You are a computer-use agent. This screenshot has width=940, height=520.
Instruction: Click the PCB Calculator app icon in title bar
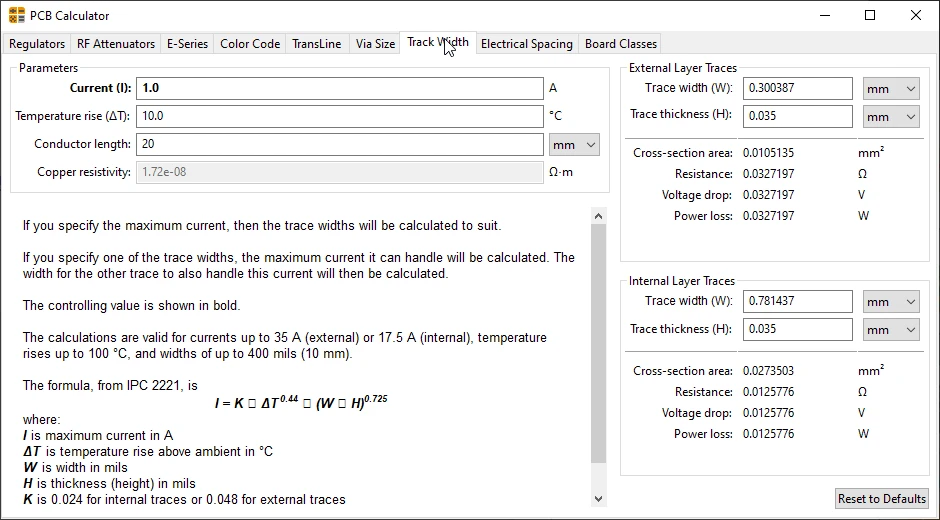point(16,15)
